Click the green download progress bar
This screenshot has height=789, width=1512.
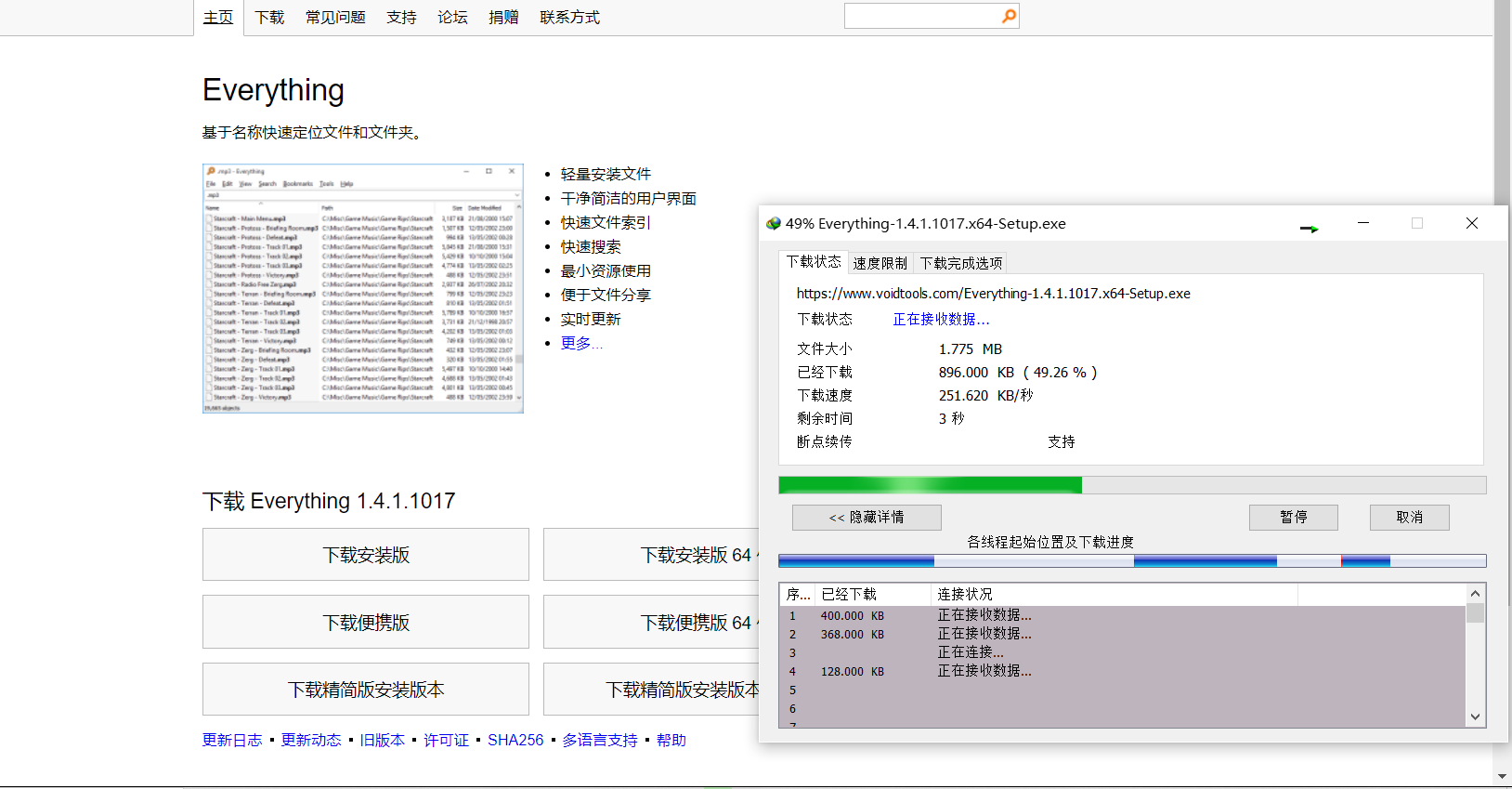pyautogui.click(x=1132, y=485)
